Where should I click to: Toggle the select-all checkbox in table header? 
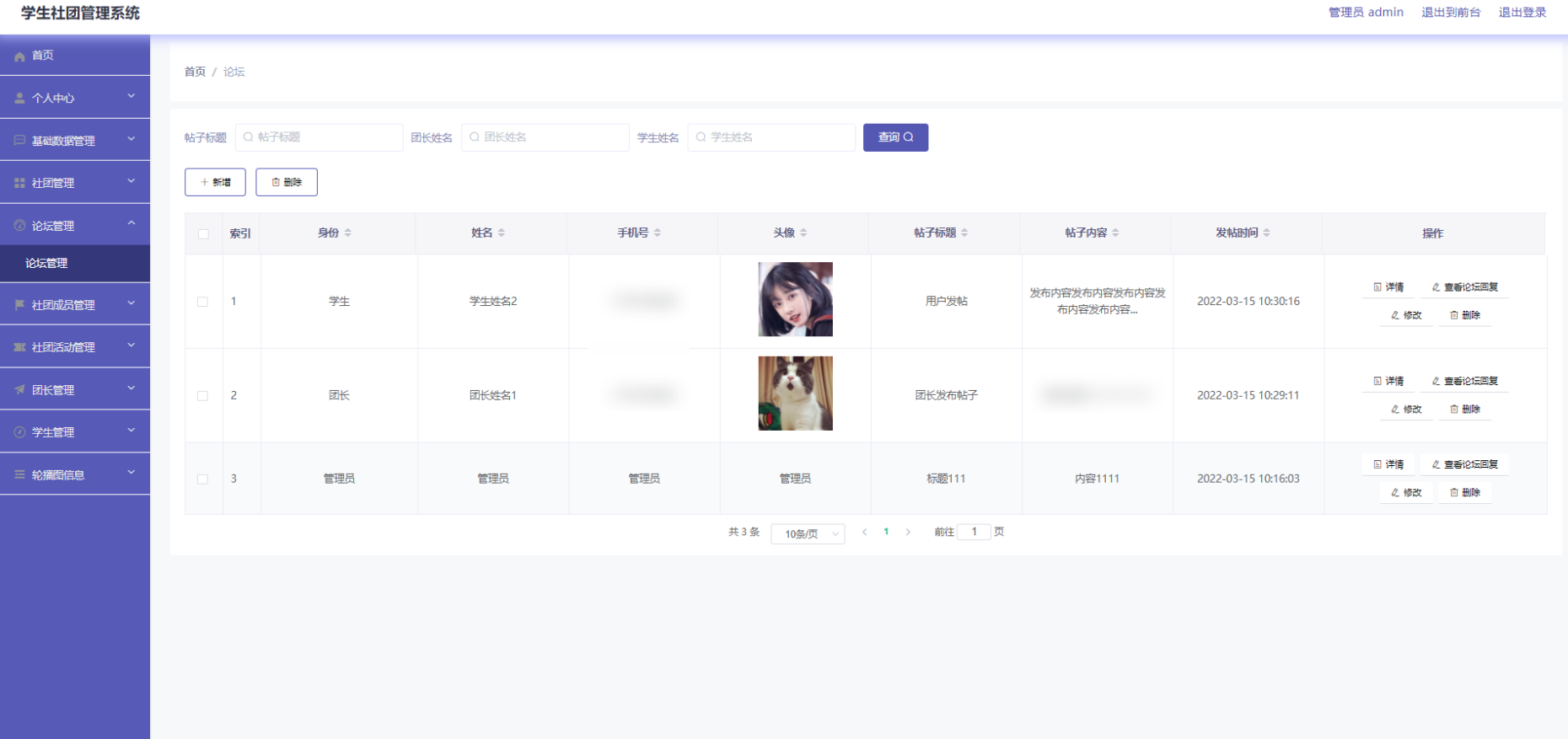[203, 233]
